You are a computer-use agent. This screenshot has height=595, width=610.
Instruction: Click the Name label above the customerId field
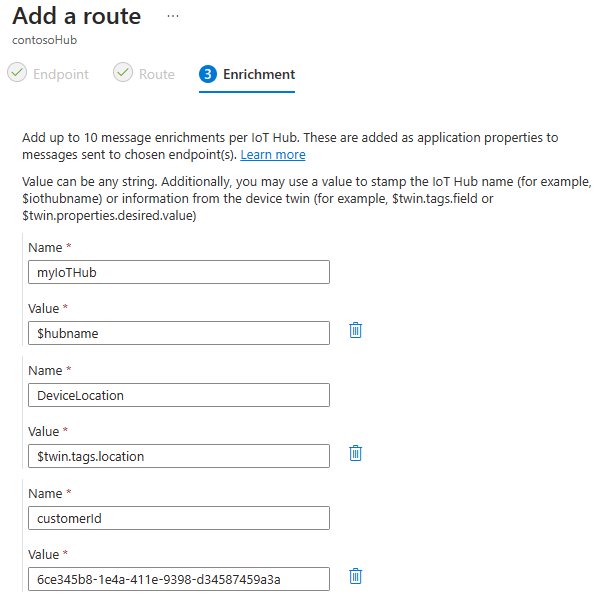coord(45,493)
